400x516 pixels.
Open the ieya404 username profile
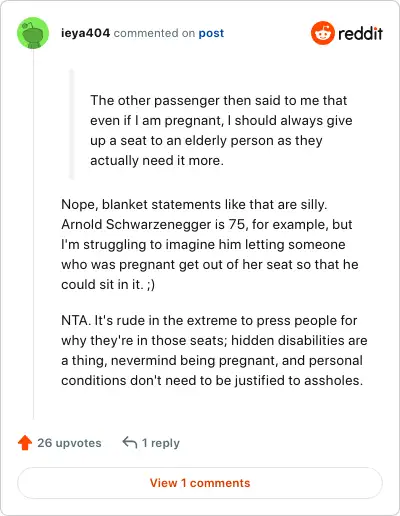[x=85, y=33]
